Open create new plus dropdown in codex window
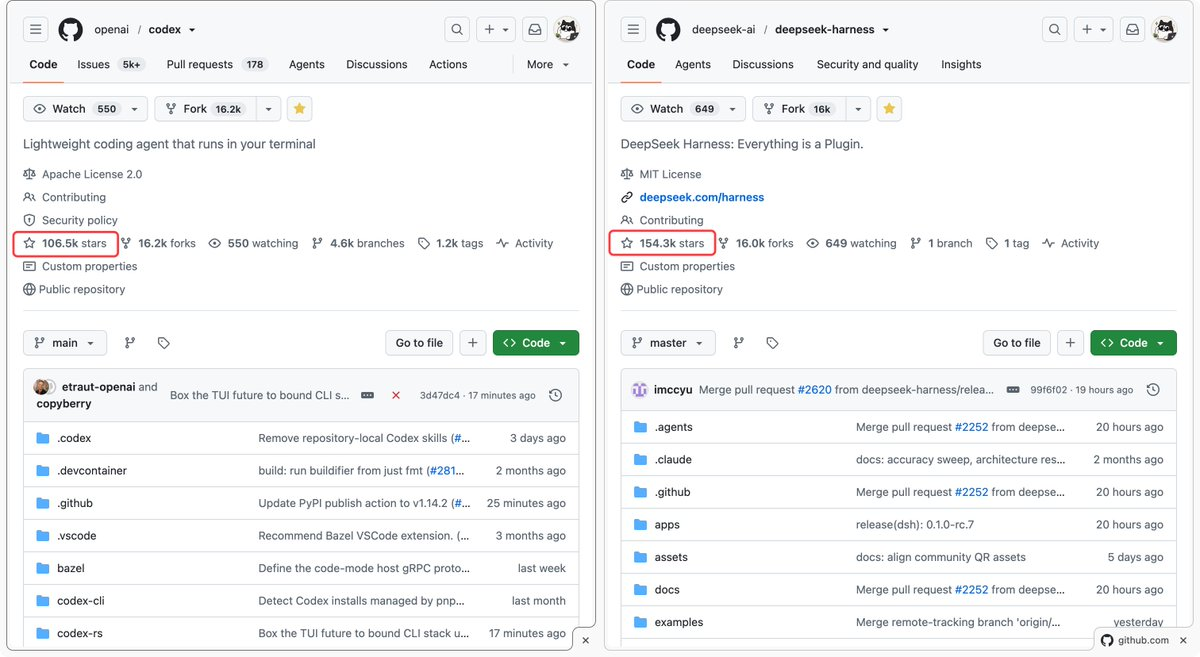The width and height of the screenshot is (1200, 657). pyautogui.click(x=496, y=30)
